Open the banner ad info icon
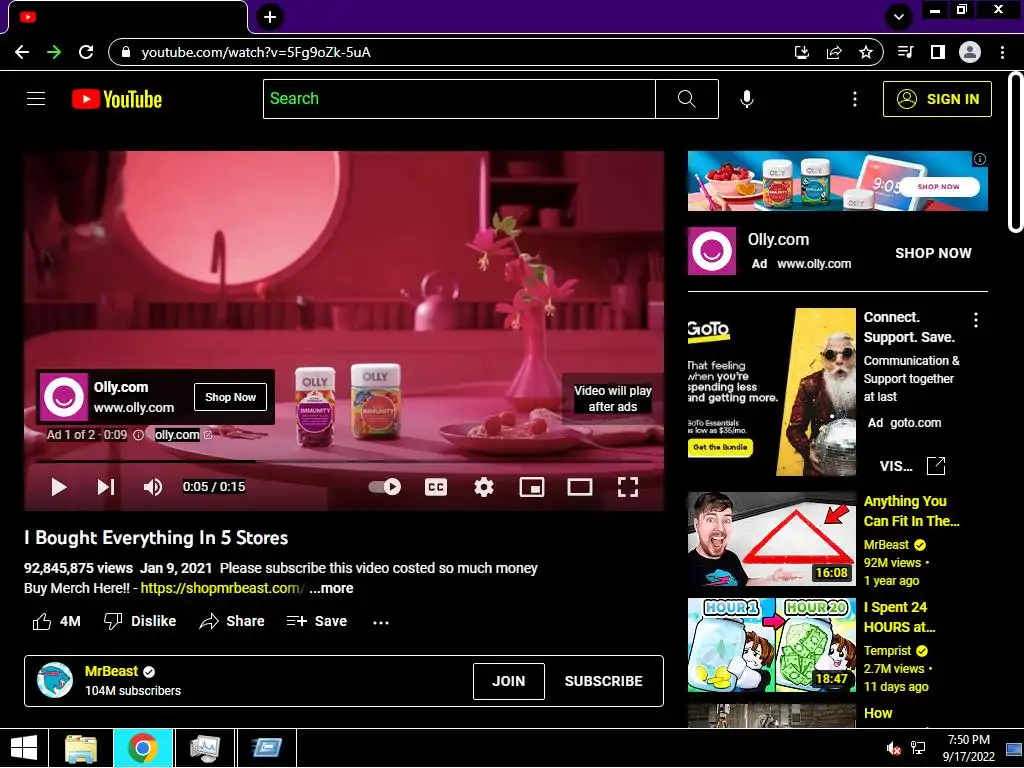The height and width of the screenshot is (768, 1024). click(980, 159)
